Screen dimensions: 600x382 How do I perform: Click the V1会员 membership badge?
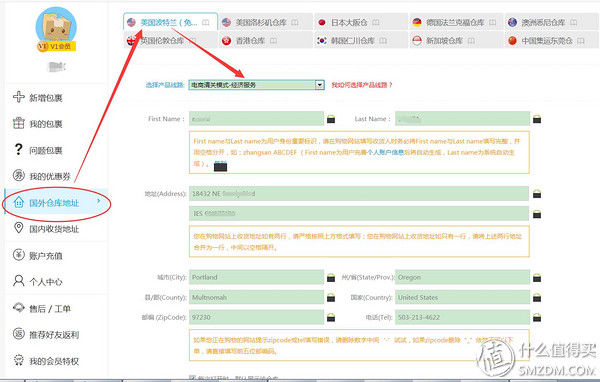point(56,46)
